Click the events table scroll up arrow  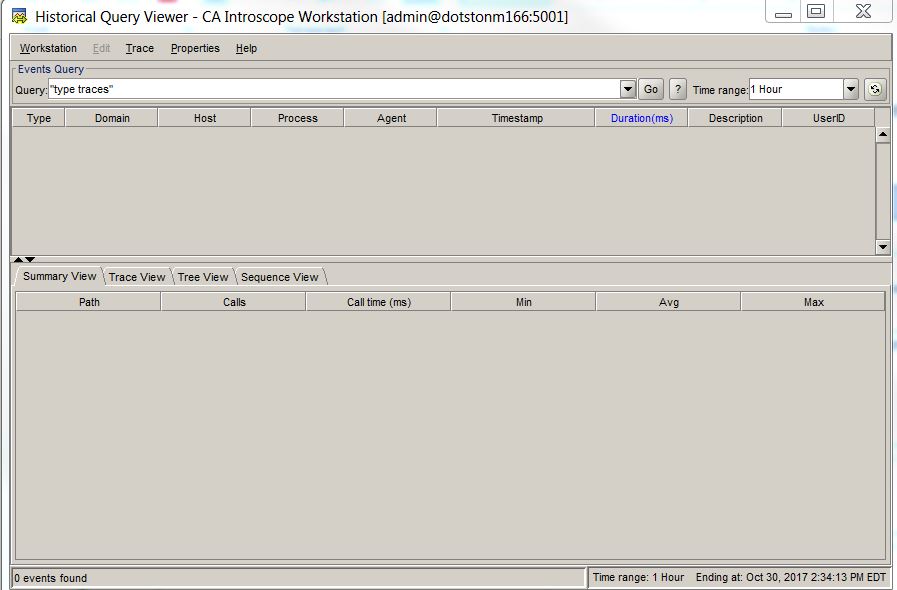coord(883,135)
